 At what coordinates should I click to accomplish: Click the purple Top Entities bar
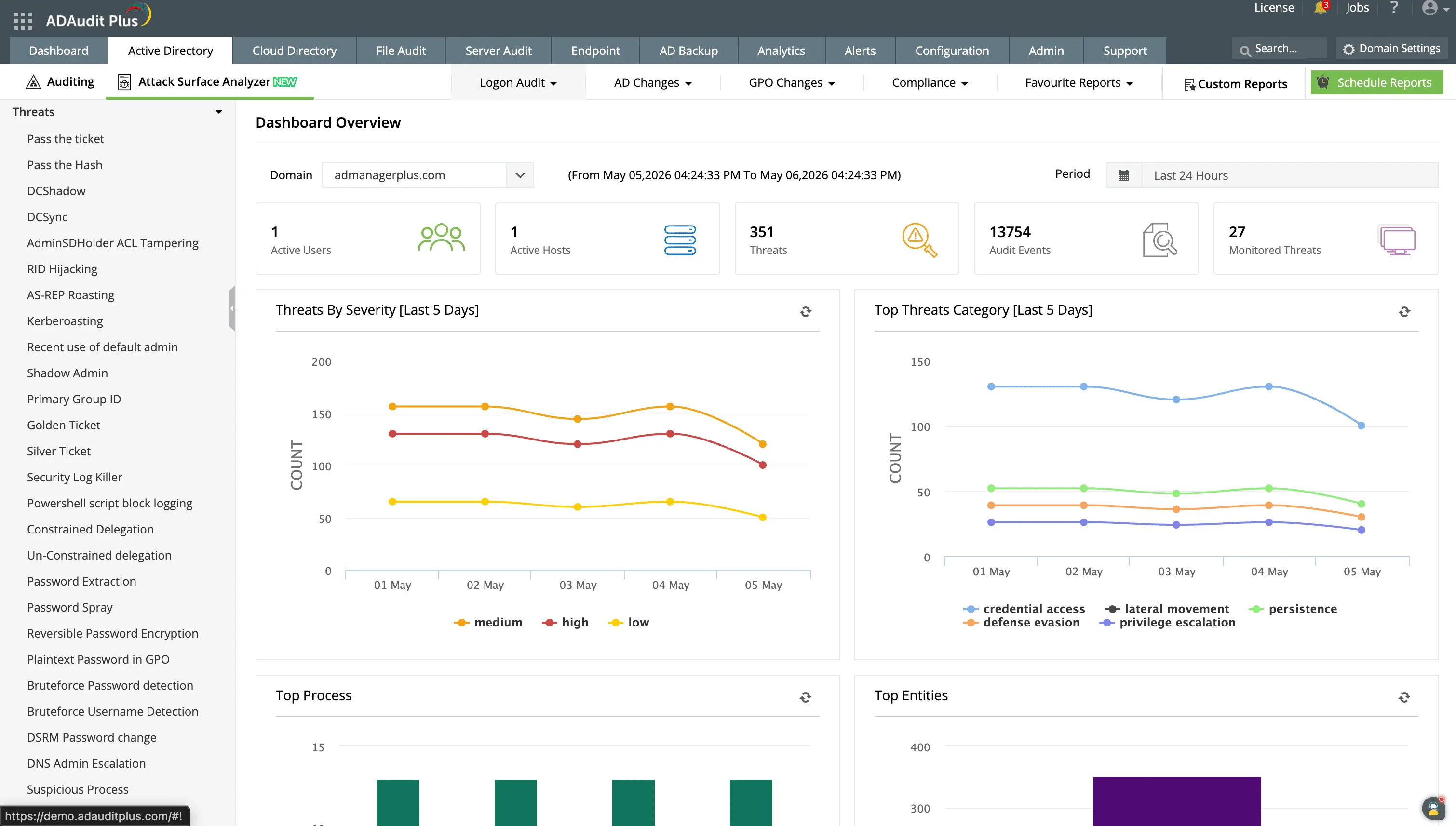pyautogui.click(x=1177, y=801)
